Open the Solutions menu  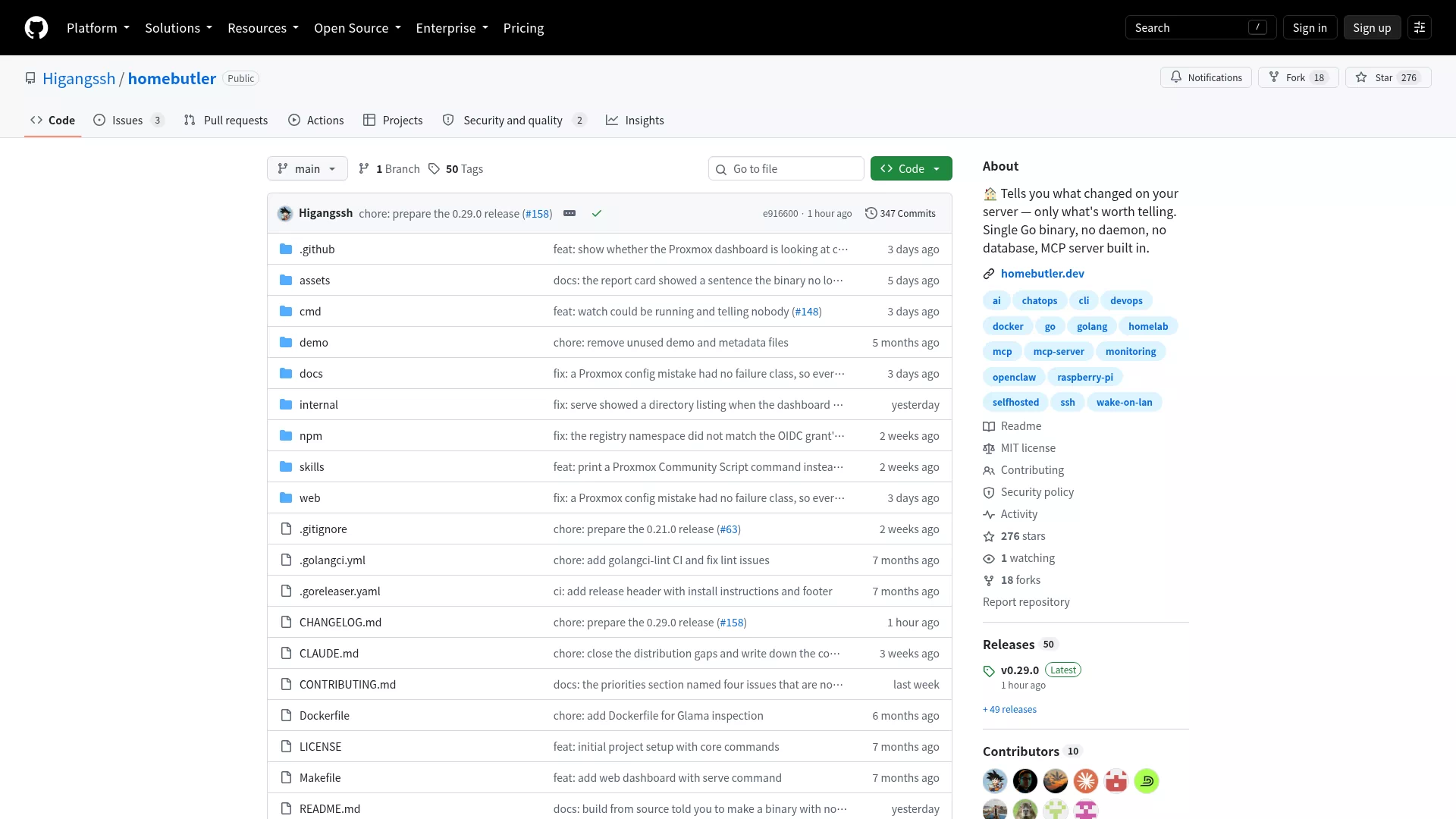click(x=178, y=28)
